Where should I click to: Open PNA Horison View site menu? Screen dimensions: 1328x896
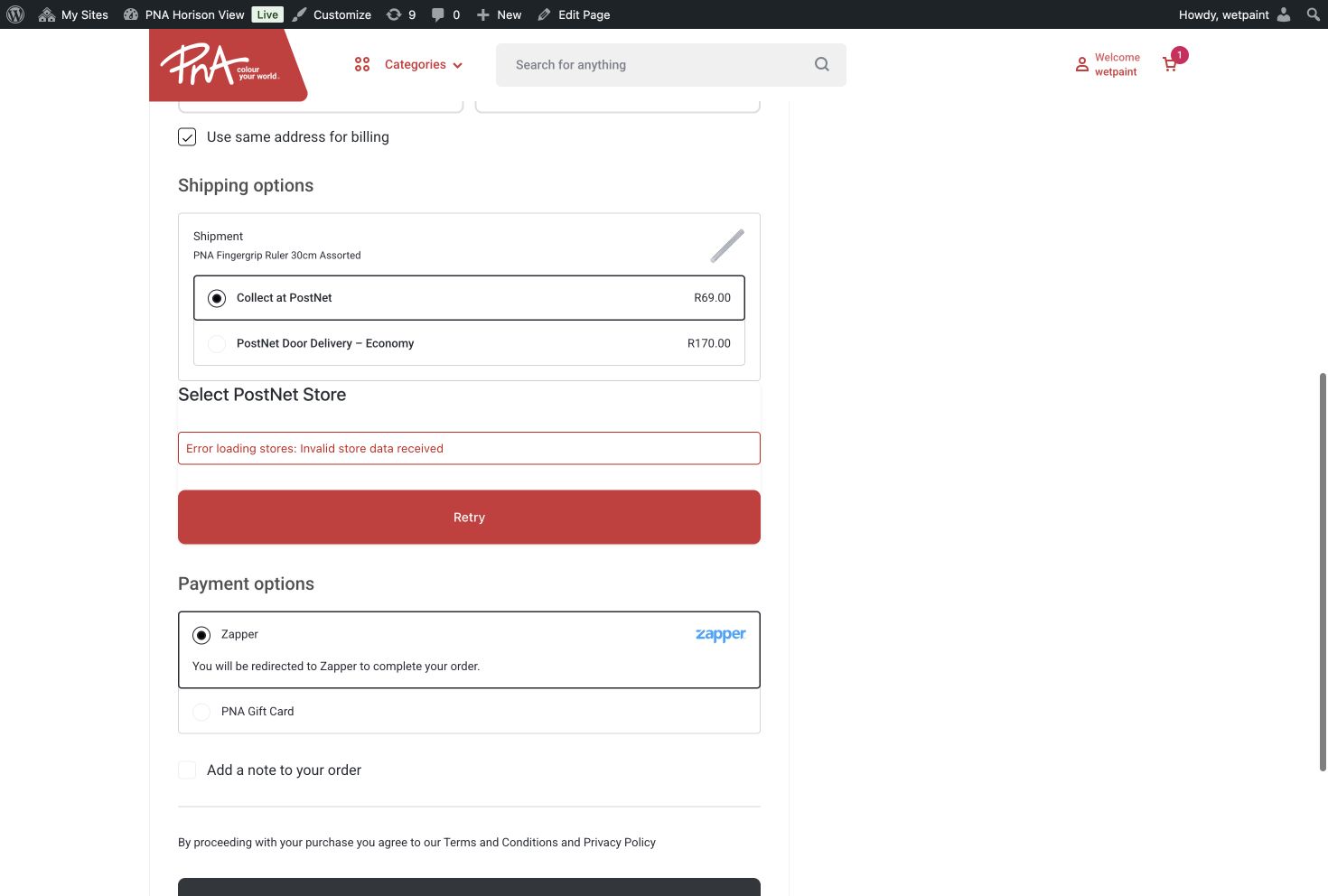click(183, 14)
